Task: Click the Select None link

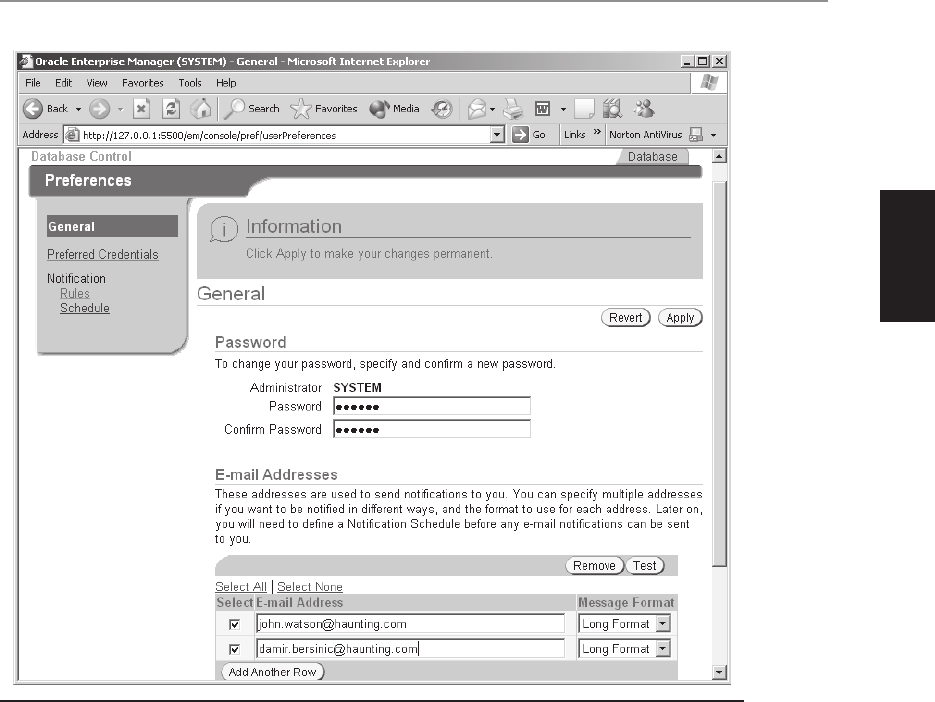Action: [x=310, y=587]
